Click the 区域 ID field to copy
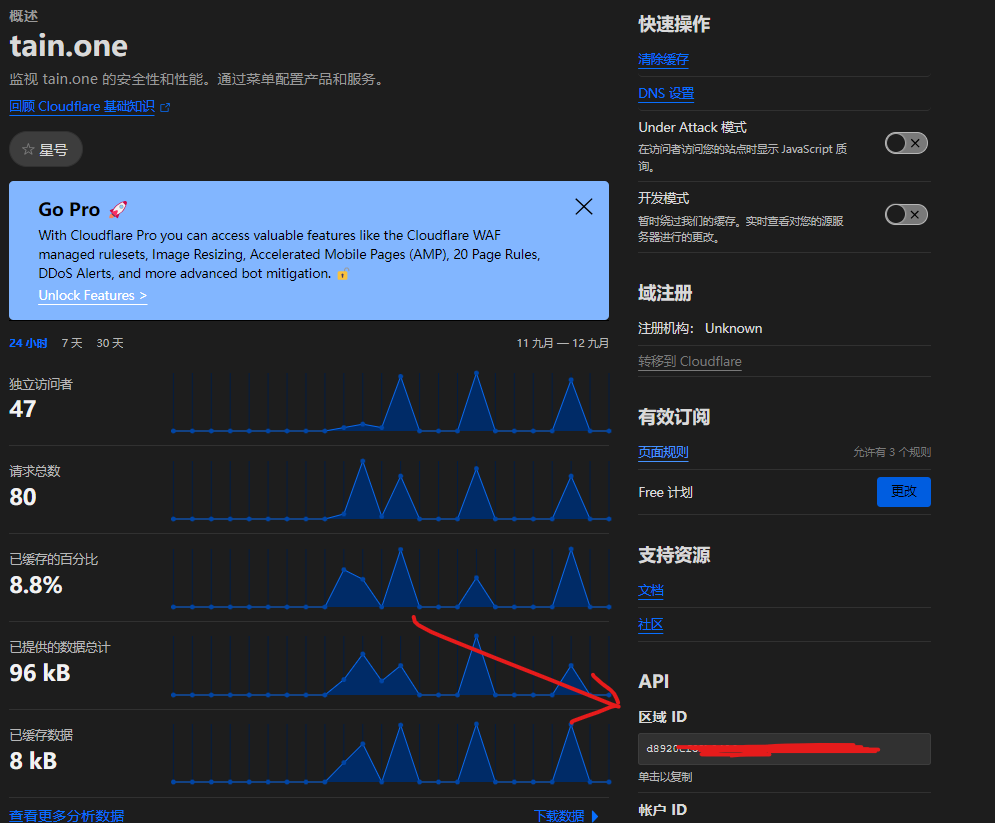Image resolution: width=995 pixels, height=823 pixels. (x=784, y=749)
